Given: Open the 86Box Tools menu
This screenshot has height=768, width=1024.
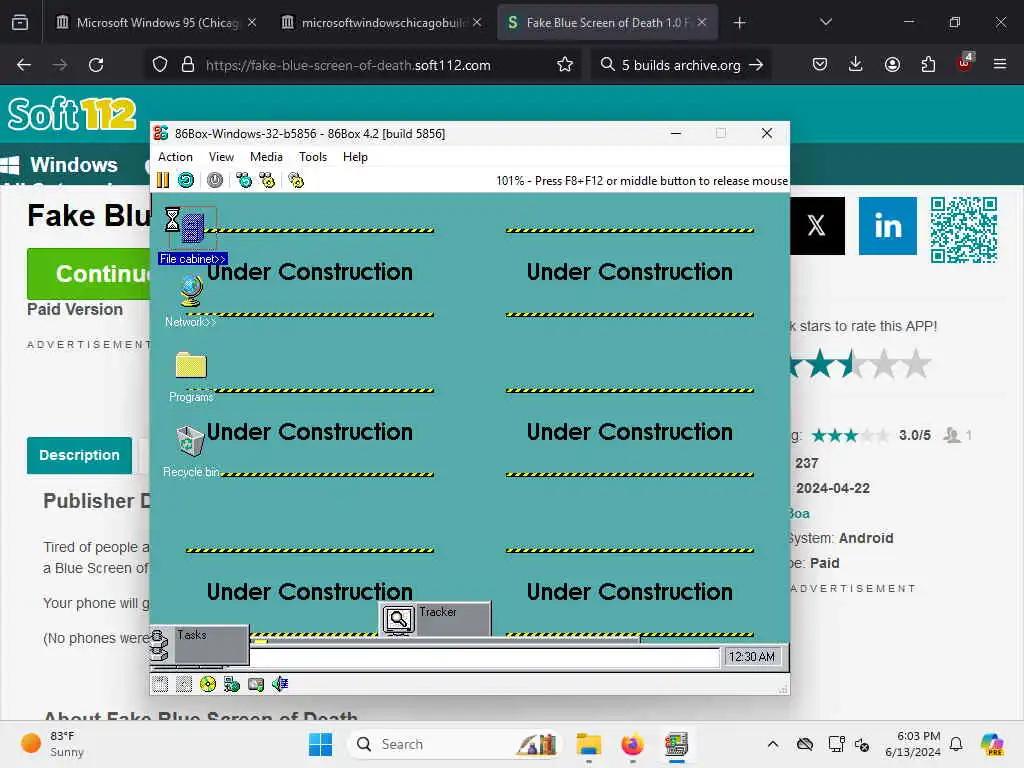Looking at the screenshot, I should tap(313, 157).
